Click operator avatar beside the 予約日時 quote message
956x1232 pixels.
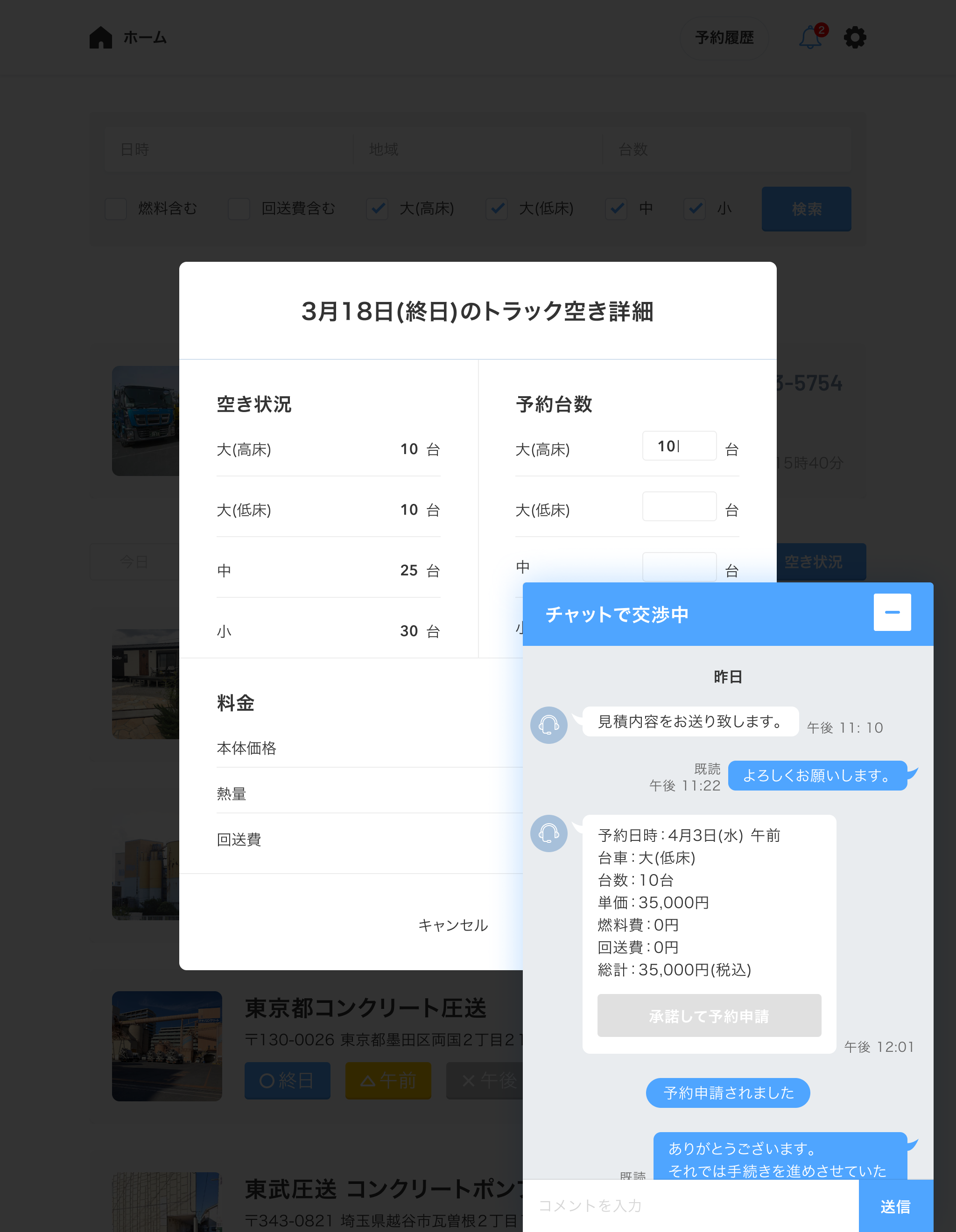tap(548, 833)
